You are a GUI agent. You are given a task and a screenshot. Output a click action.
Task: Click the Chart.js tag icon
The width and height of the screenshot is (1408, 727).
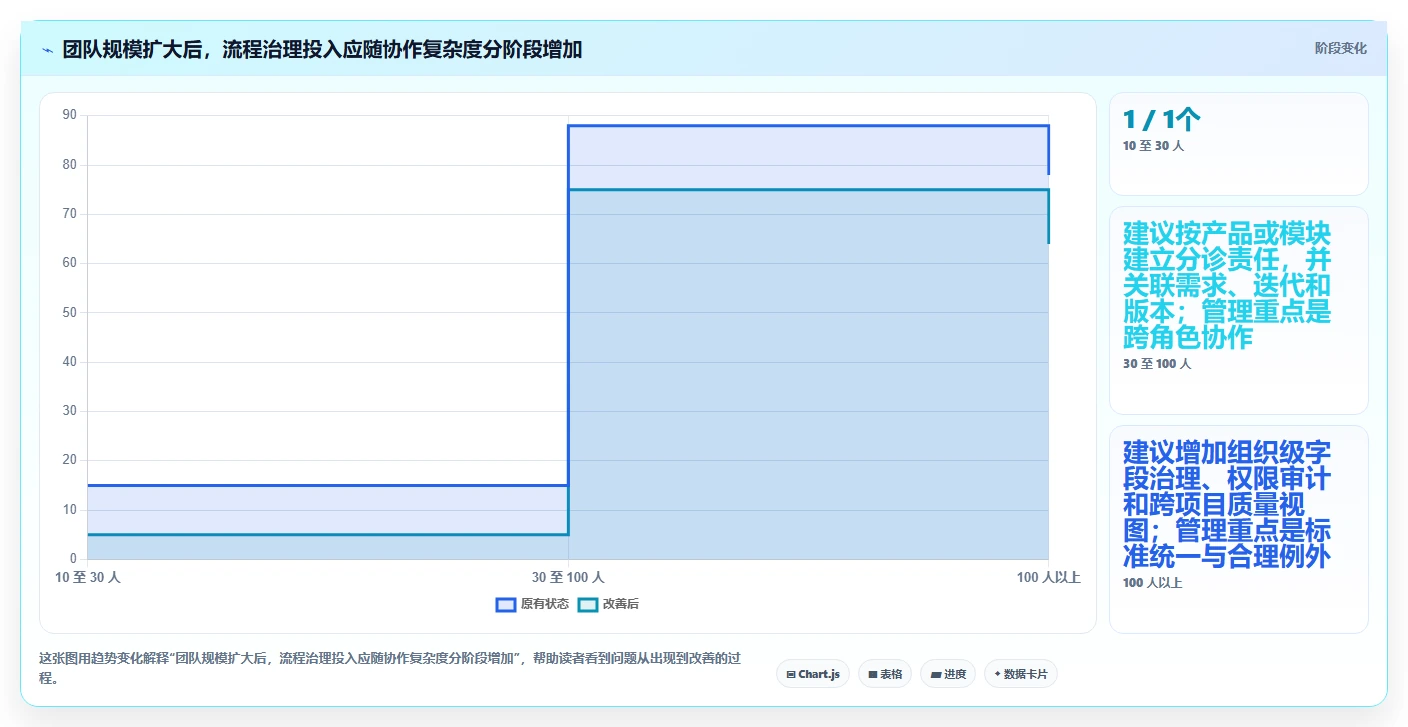click(x=791, y=675)
